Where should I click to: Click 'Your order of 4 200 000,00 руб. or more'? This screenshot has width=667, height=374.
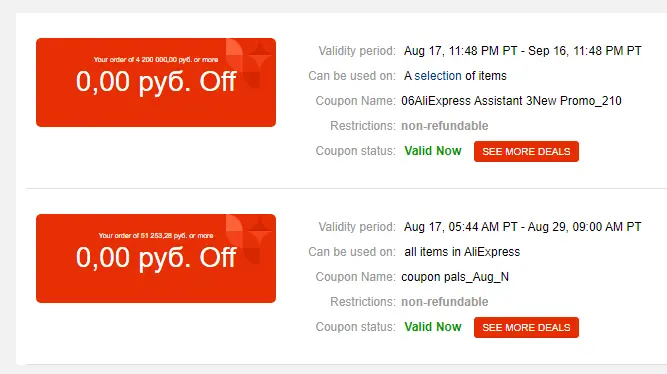(x=156, y=60)
